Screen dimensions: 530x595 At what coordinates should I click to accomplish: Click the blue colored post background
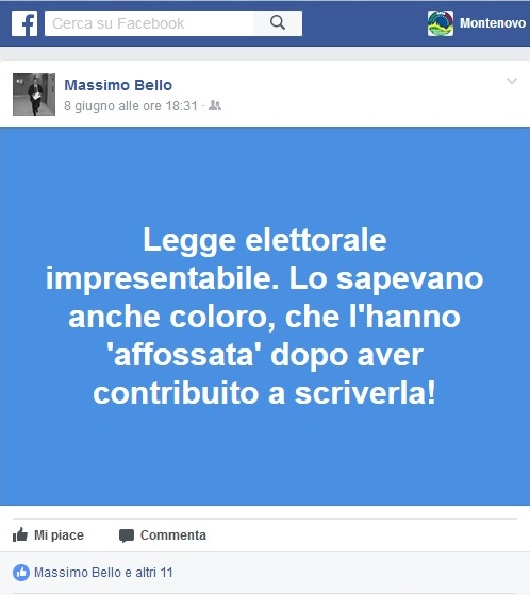click(265, 455)
